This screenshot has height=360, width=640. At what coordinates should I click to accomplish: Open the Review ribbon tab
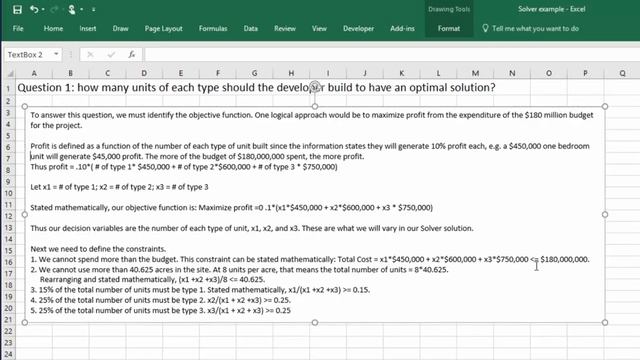click(x=285, y=29)
